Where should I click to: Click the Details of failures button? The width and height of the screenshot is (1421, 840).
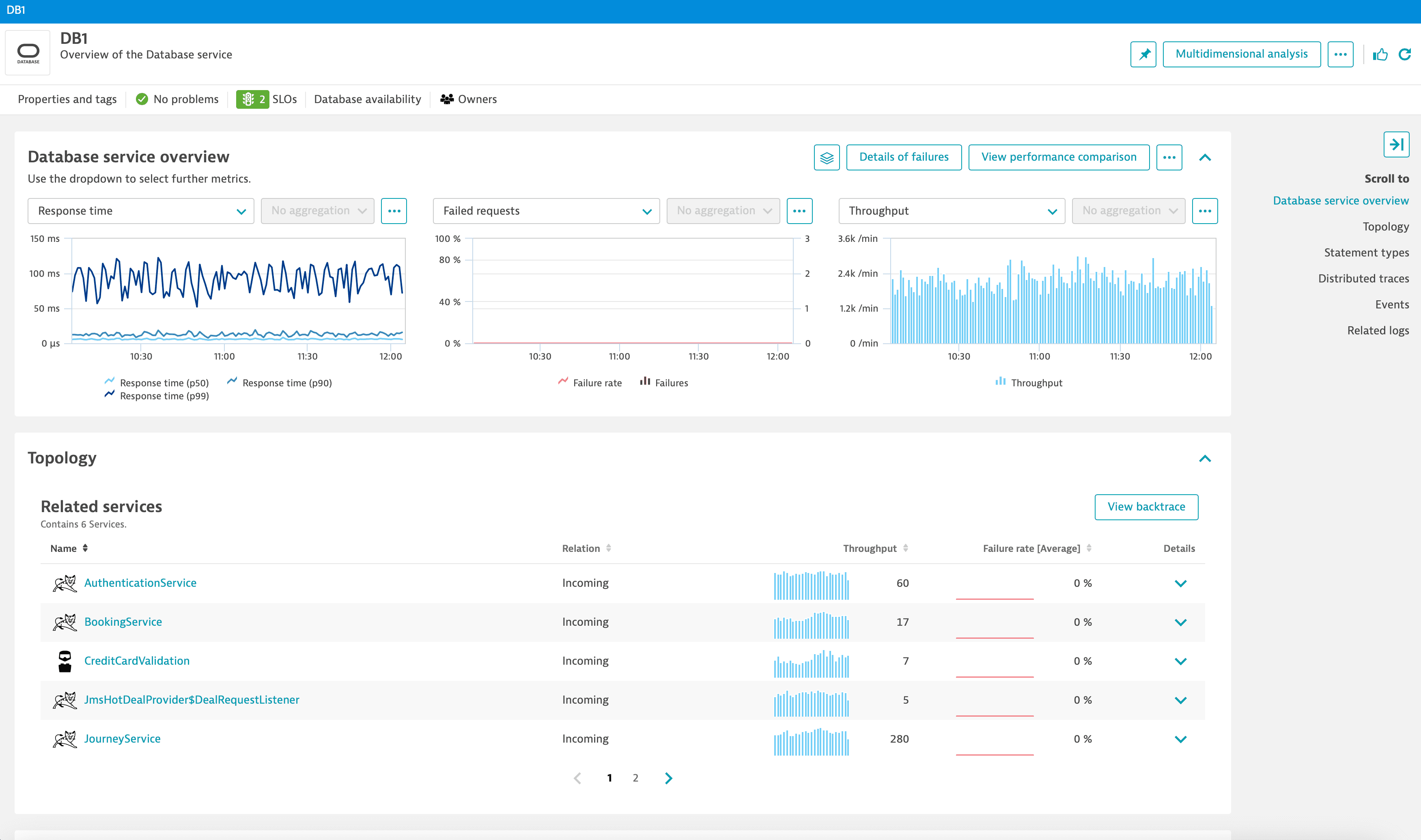903,157
